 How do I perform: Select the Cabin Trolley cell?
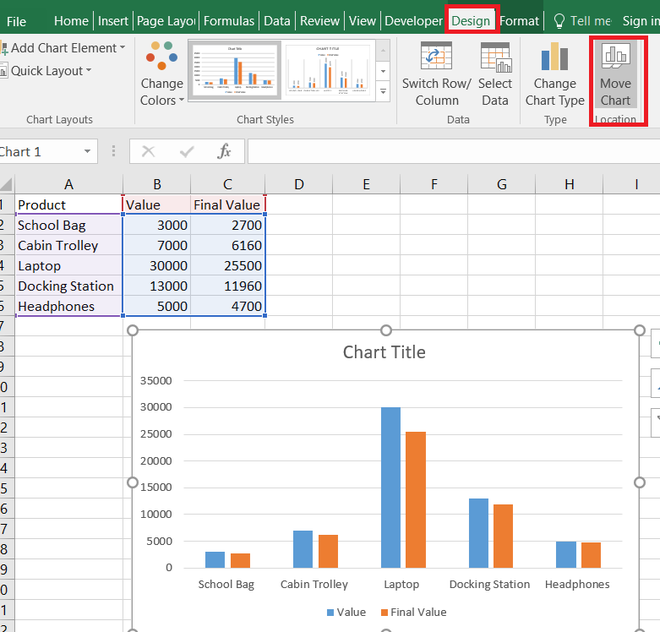pos(69,245)
